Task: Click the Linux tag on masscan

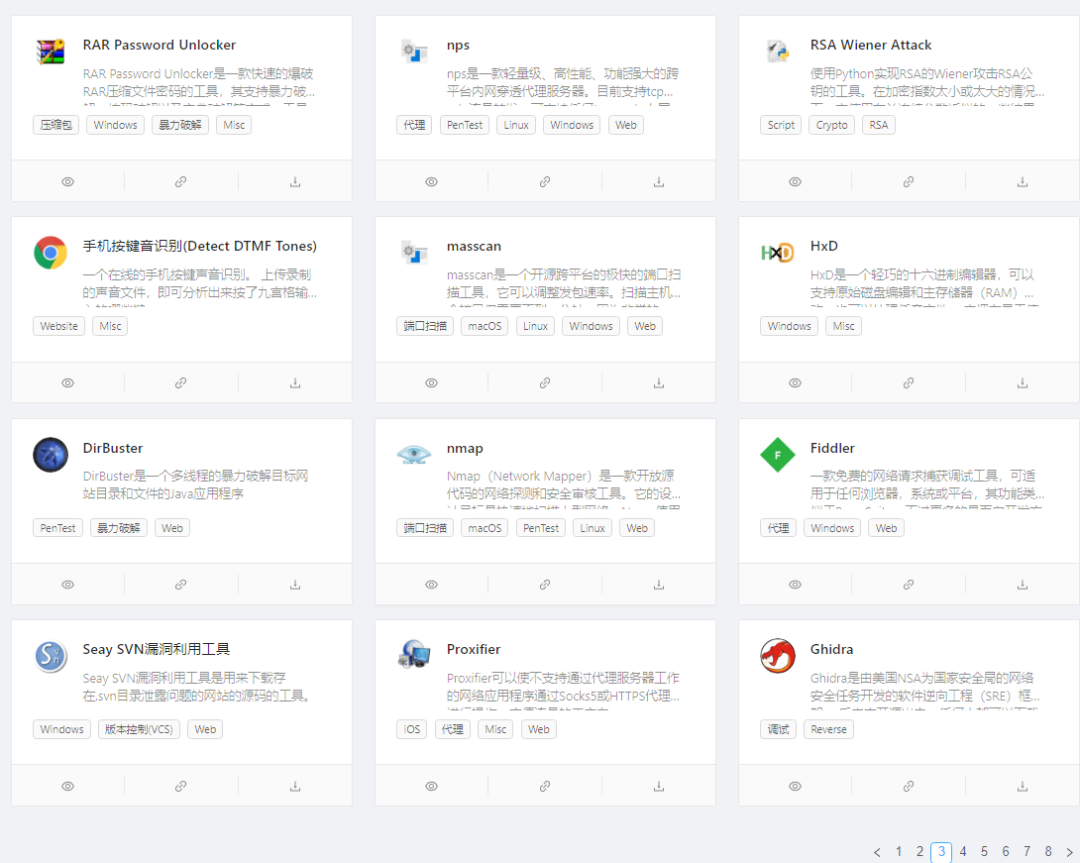Action: 535,326
